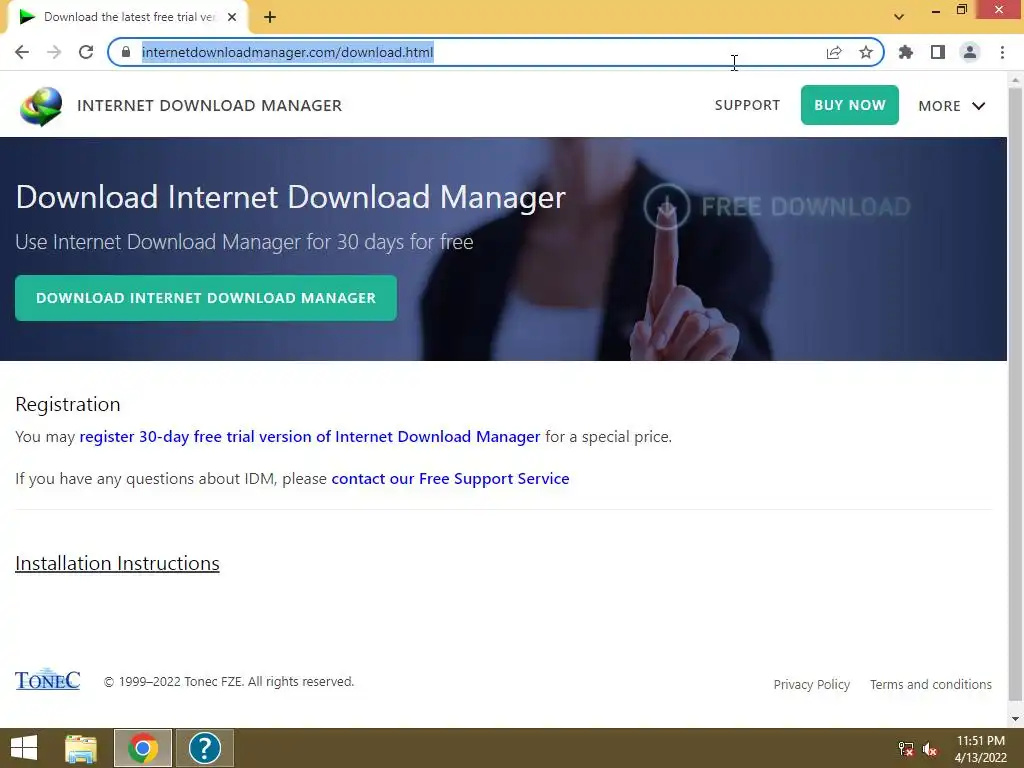The width and height of the screenshot is (1024, 768).
Task: Open a new browser tab
Action: pyautogui.click(x=270, y=17)
